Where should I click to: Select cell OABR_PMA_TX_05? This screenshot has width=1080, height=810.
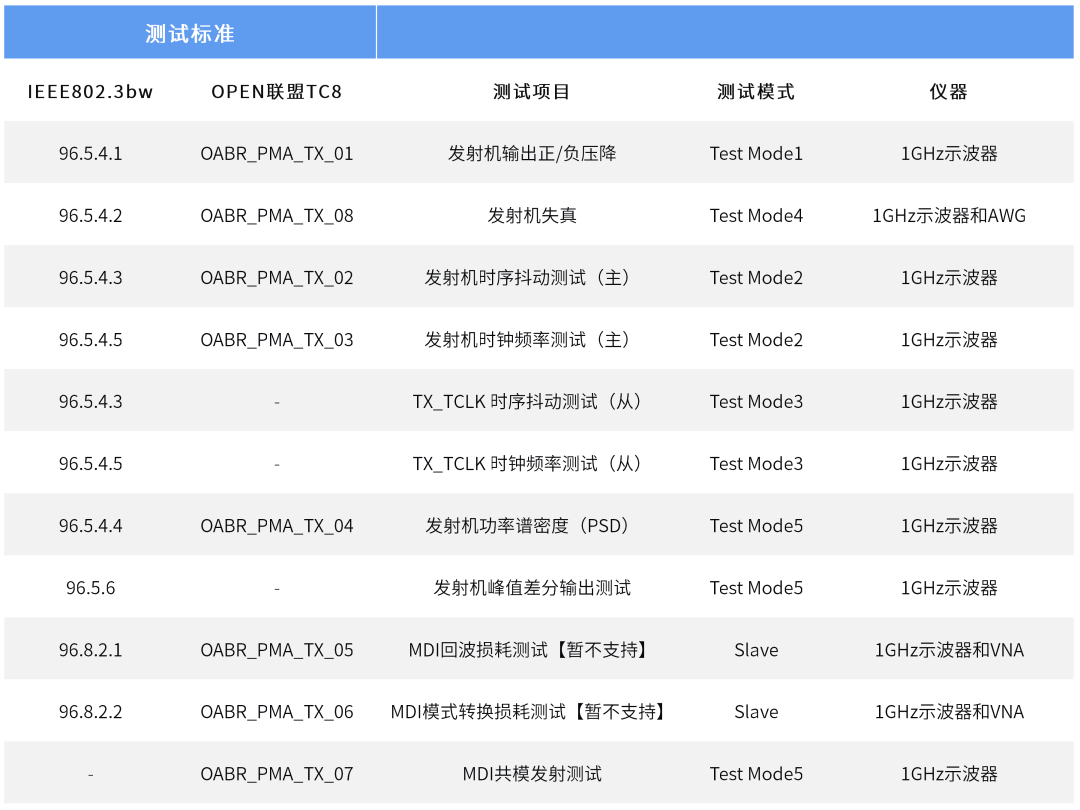277,650
